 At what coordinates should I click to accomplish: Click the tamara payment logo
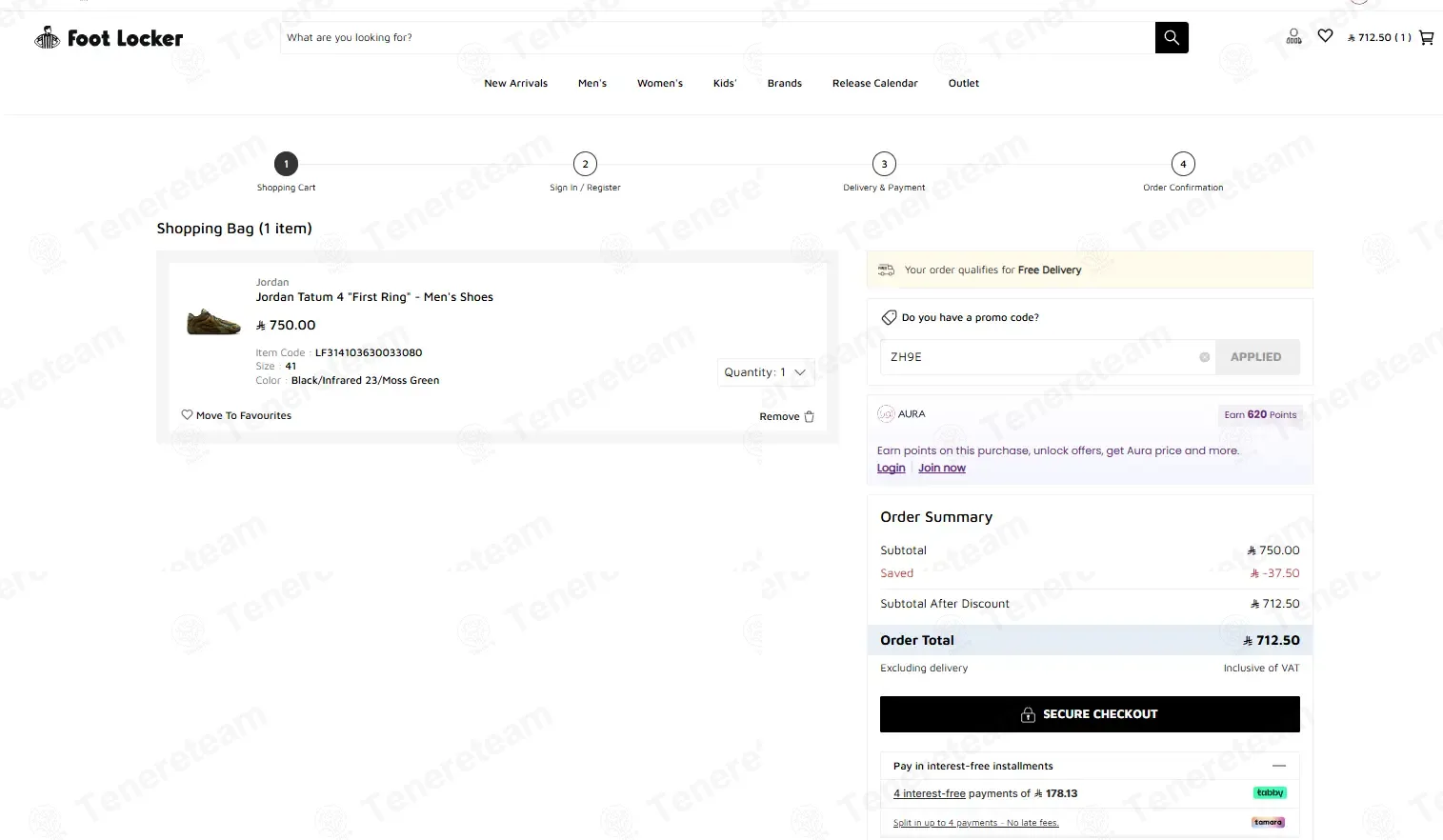tap(1268, 822)
